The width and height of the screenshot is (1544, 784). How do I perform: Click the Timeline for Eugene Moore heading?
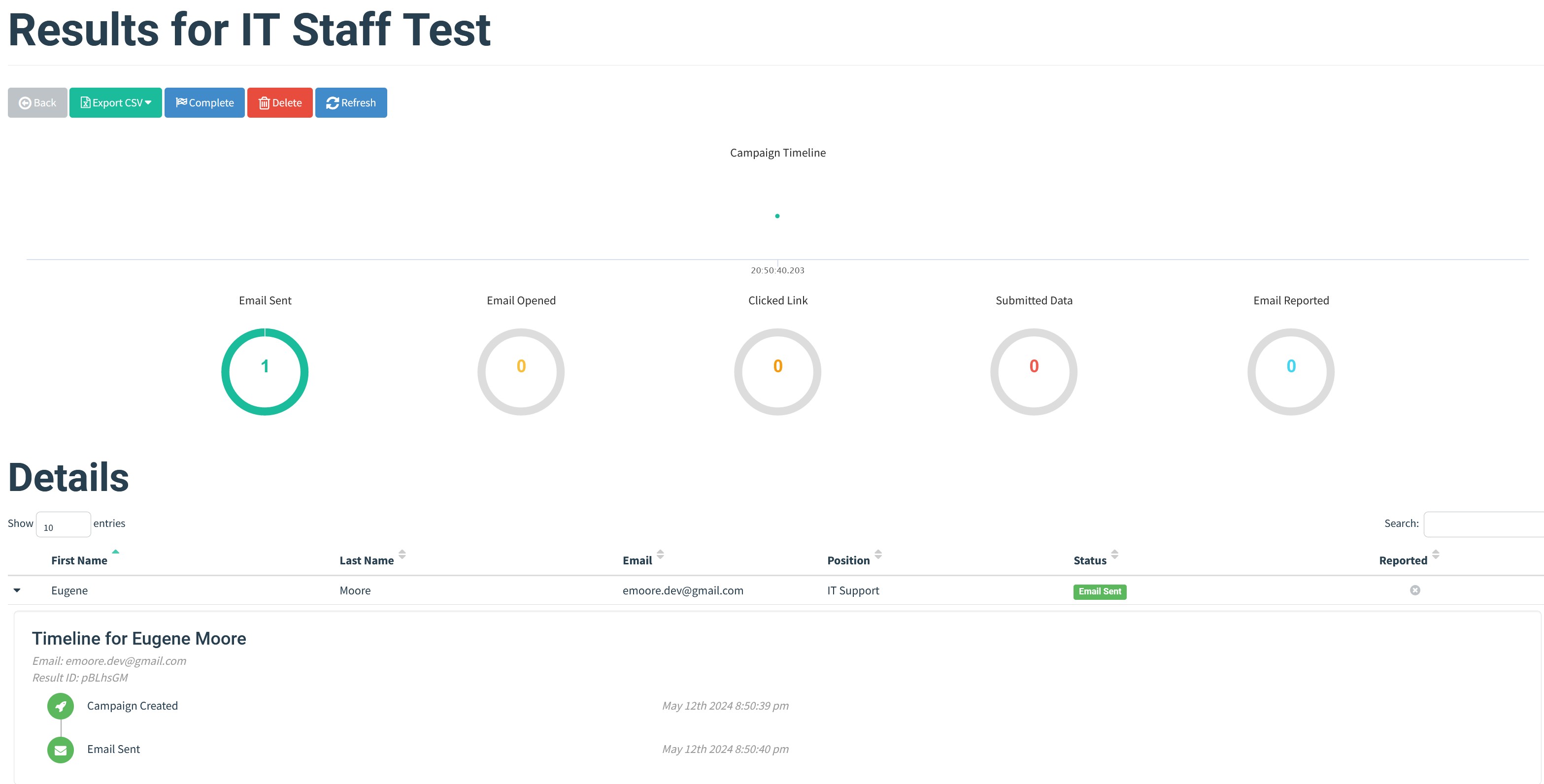pyautogui.click(x=139, y=638)
